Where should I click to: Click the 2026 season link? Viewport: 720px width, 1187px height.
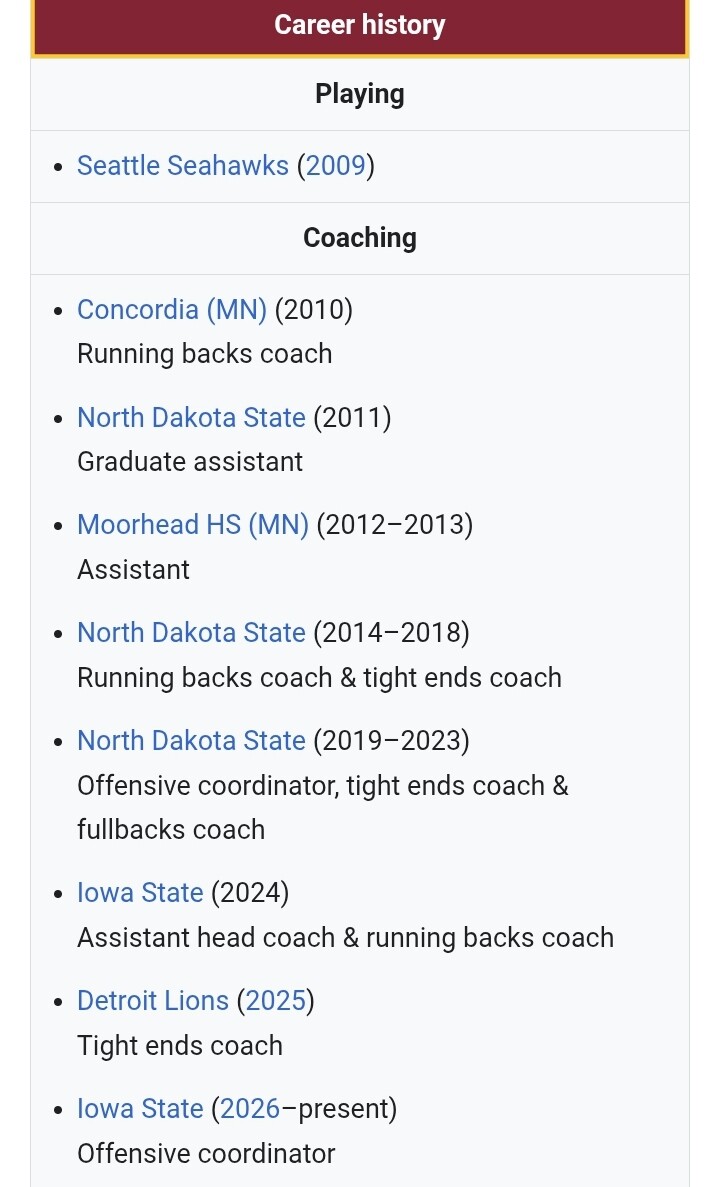point(250,1110)
